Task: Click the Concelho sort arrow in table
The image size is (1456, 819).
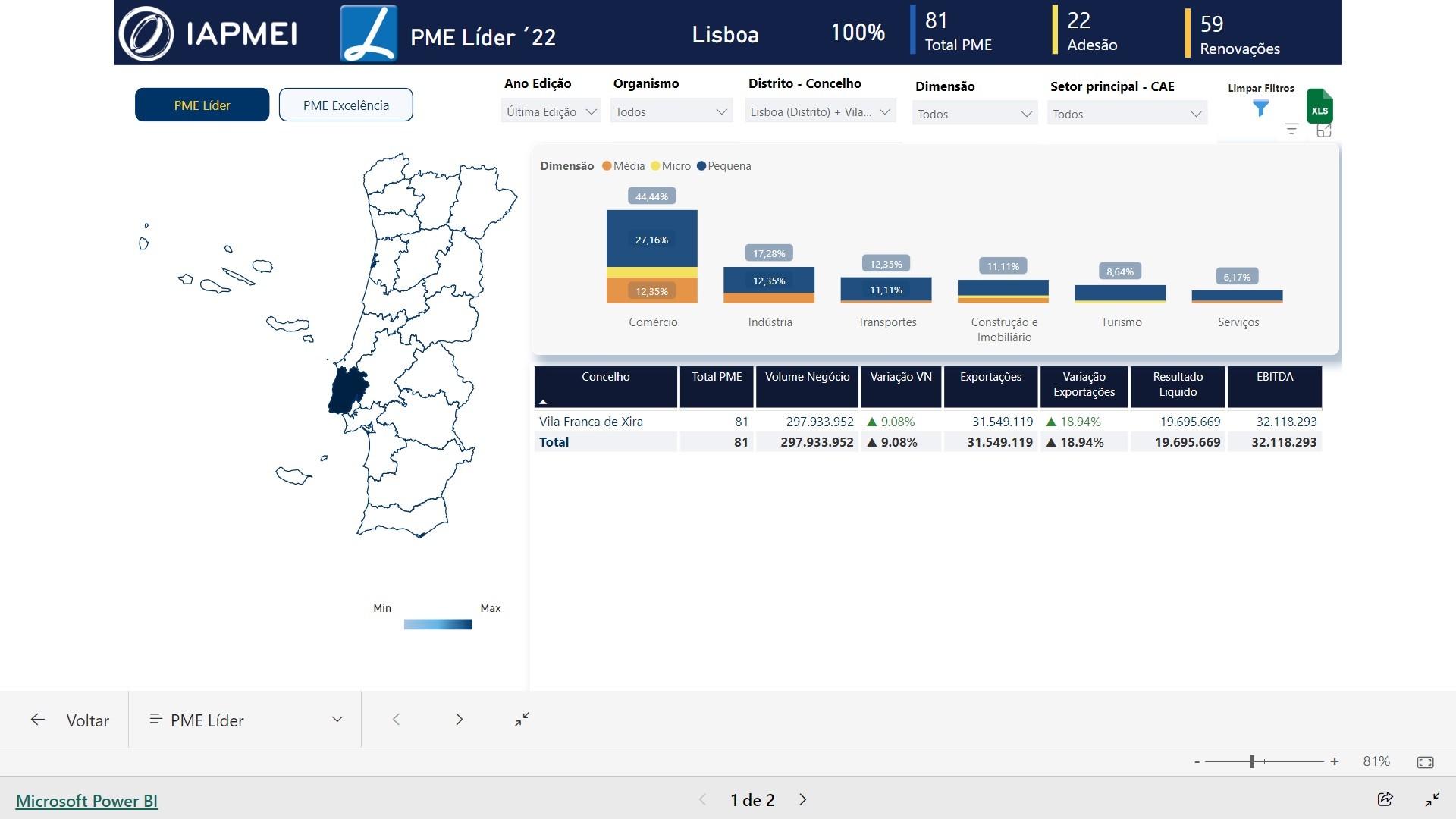Action: click(x=543, y=402)
